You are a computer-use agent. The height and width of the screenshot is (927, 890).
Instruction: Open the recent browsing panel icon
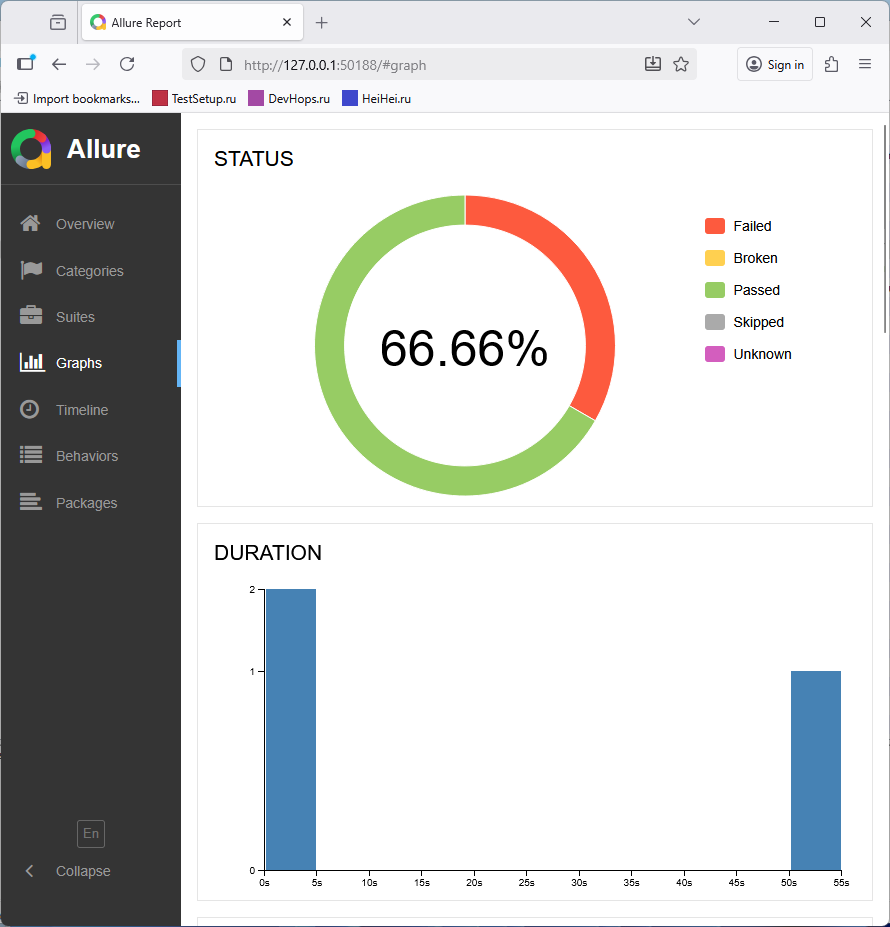point(26,63)
